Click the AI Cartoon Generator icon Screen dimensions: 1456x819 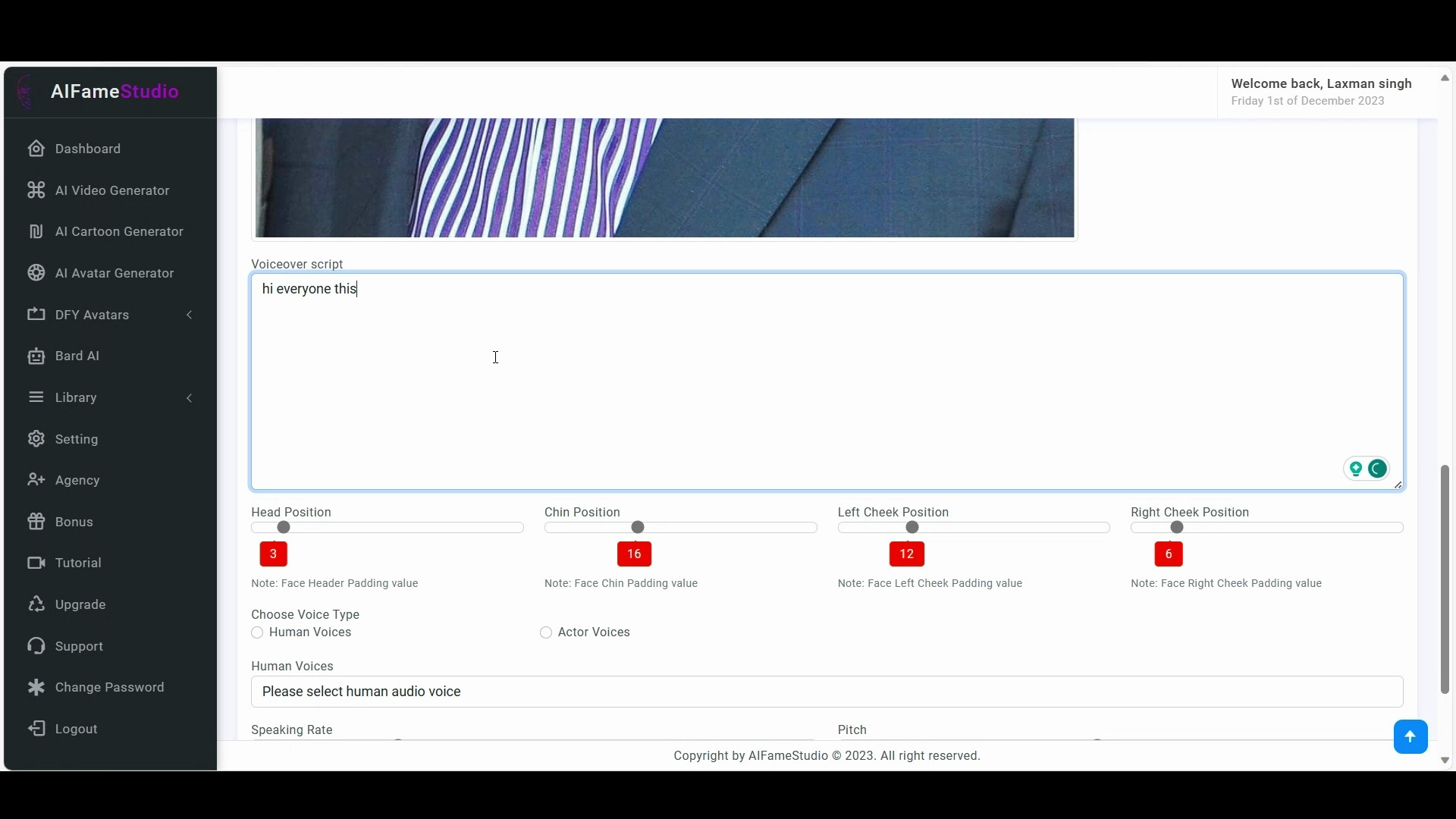36,231
